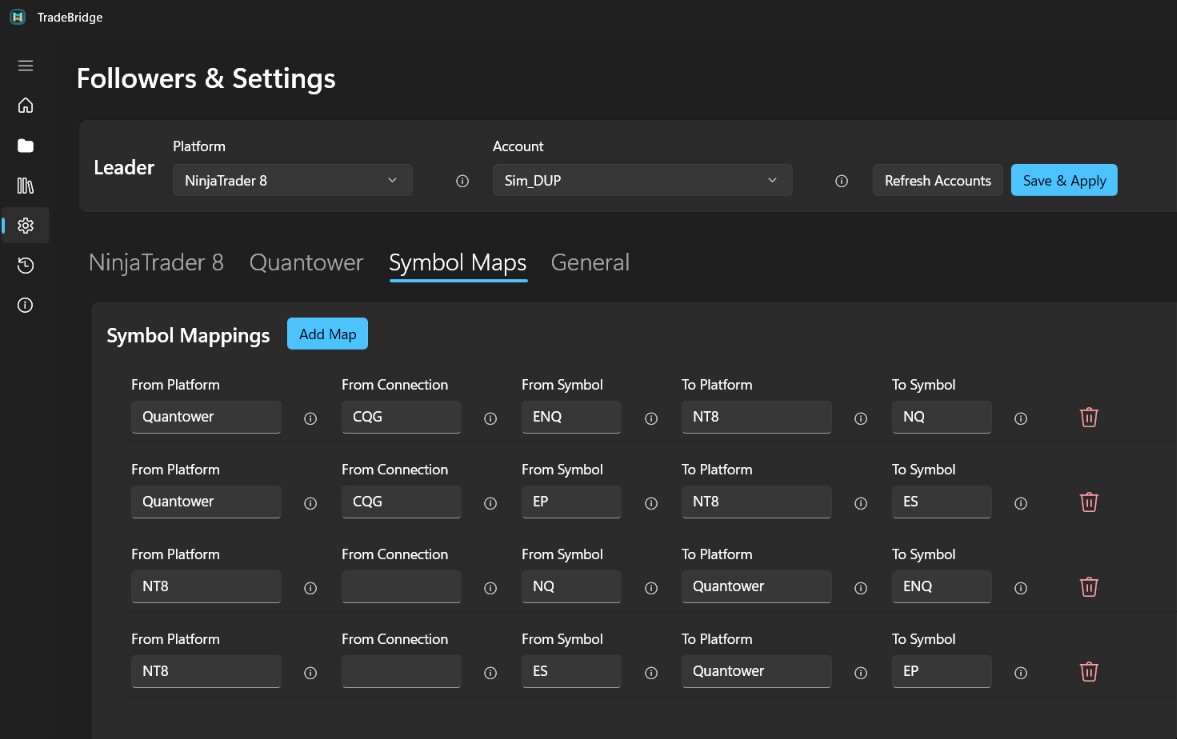
Task: Open the history clock icon in sidebar
Action: [26, 265]
